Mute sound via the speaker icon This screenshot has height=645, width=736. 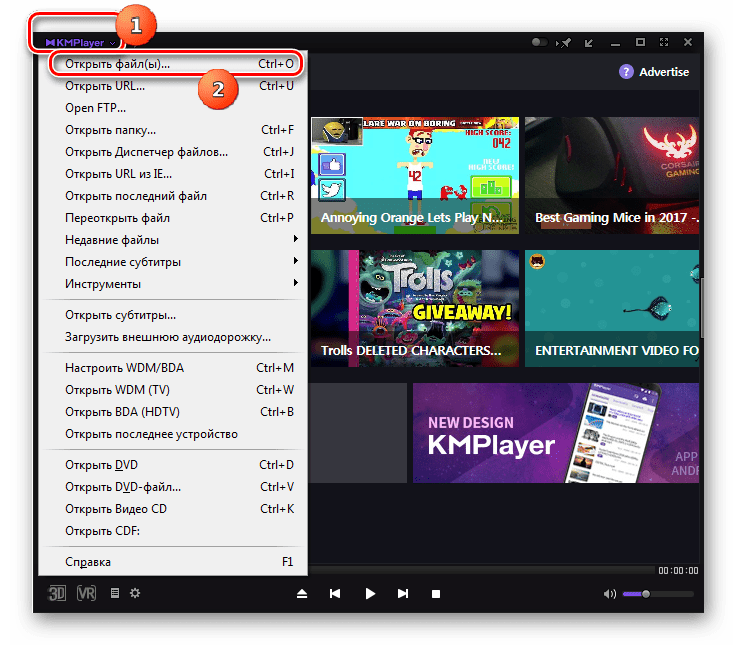click(x=610, y=593)
